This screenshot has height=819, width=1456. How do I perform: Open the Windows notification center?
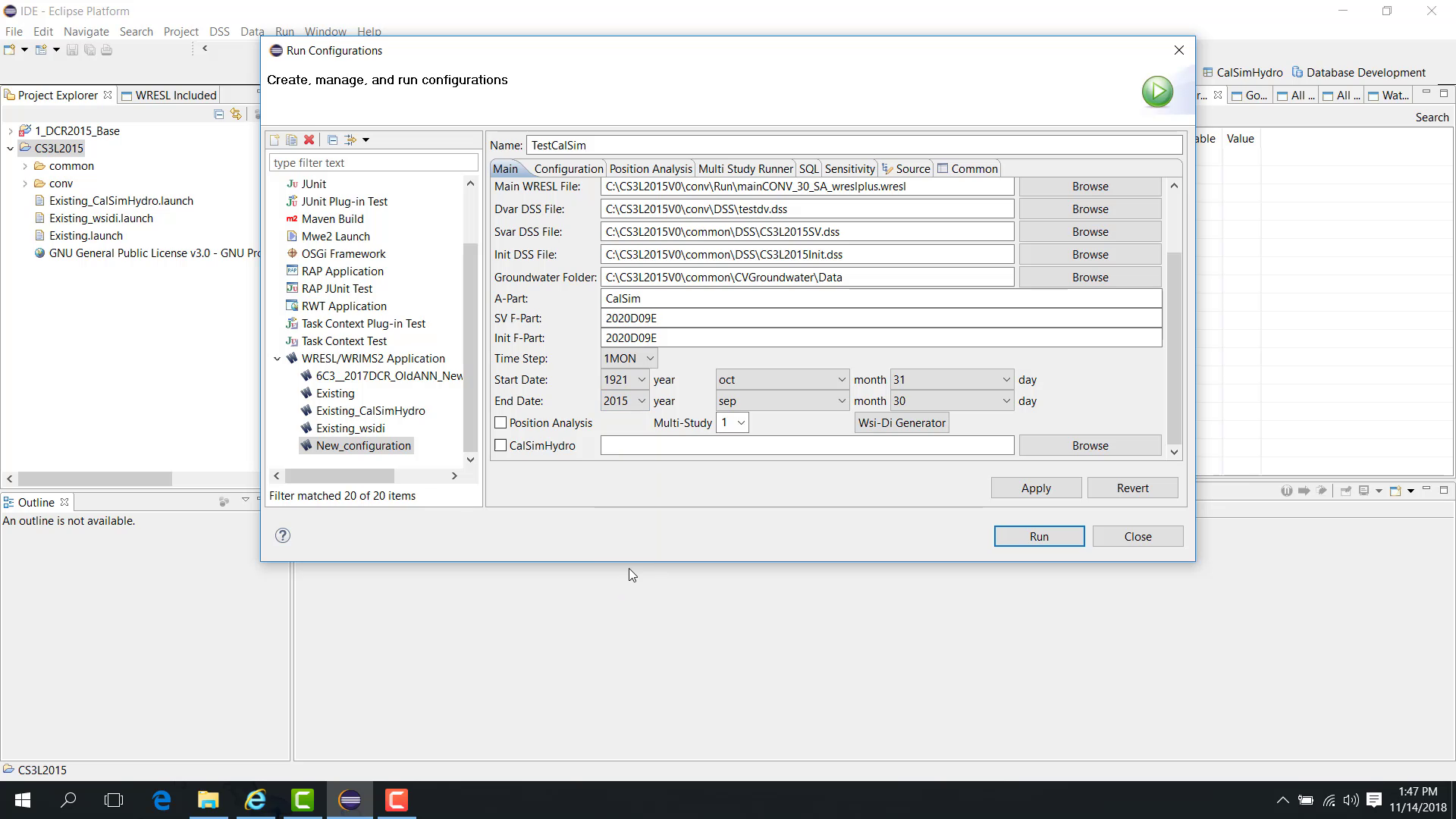[x=1374, y=800]
